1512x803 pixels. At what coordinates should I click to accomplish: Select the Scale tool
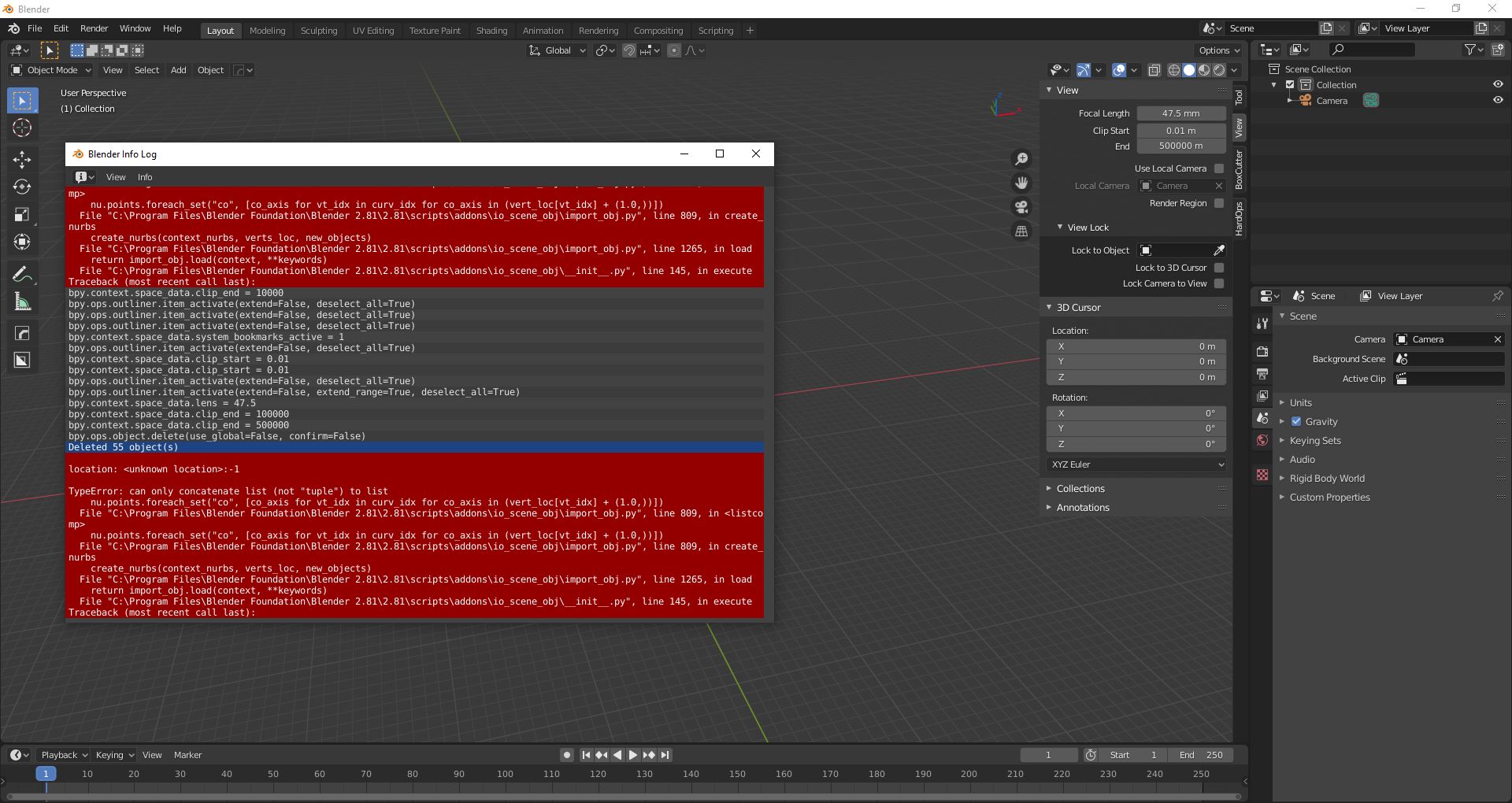pyautogui.click(x=22, y=215)
